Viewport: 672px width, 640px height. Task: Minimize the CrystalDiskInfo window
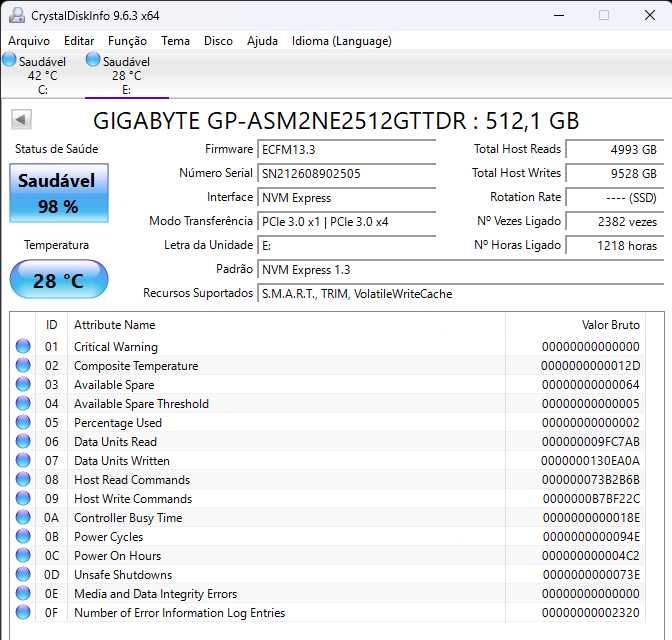(x=559, y=15)
